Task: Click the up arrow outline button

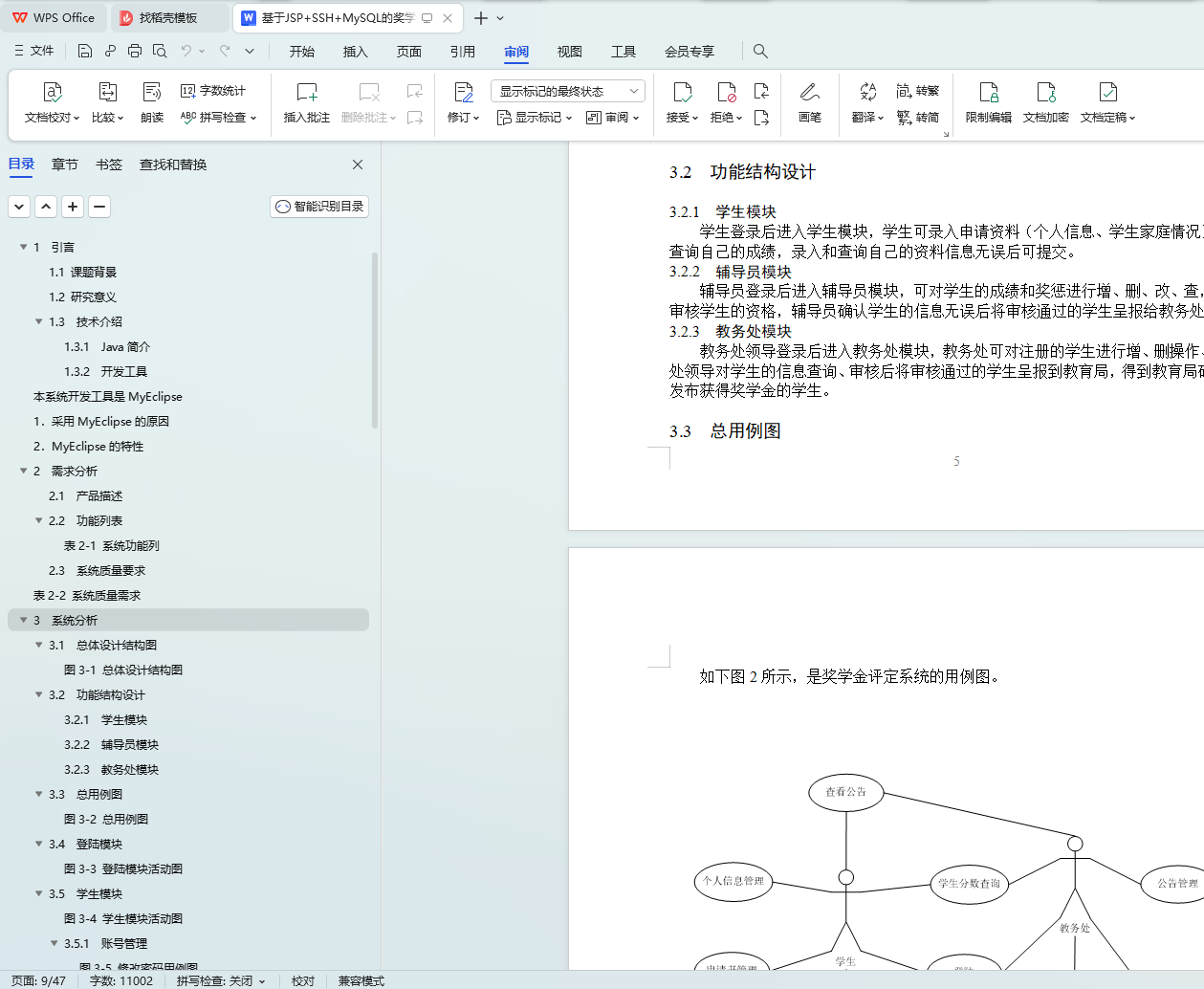Action: pyautogui.click(x=46, y=207)
